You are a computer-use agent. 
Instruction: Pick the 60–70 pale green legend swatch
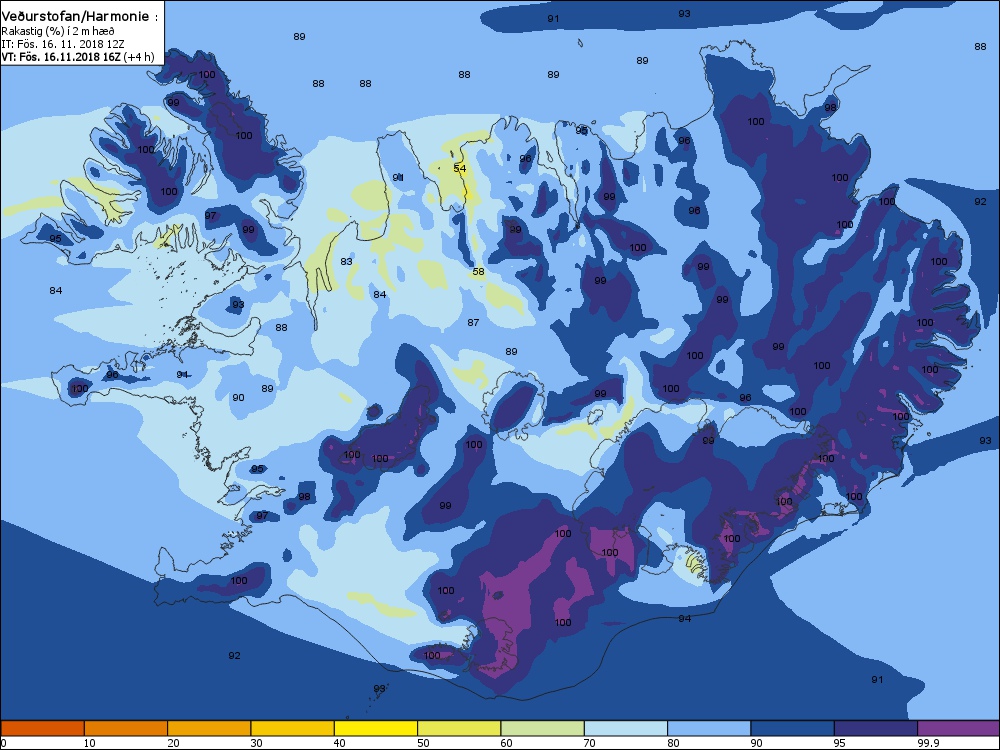(x=543, y=728)
